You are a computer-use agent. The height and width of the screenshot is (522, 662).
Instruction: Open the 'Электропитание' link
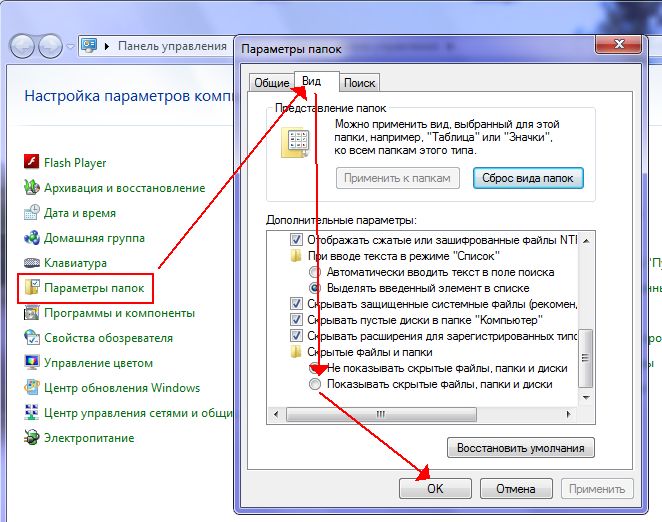pyautogui.click(x=89, y=438)
